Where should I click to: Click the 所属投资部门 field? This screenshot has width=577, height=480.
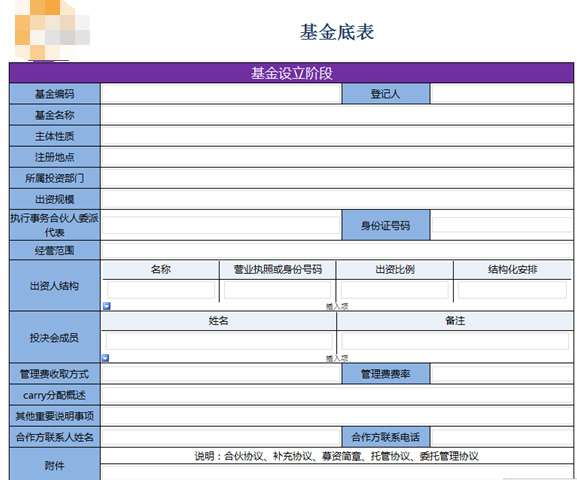point(337,179)
